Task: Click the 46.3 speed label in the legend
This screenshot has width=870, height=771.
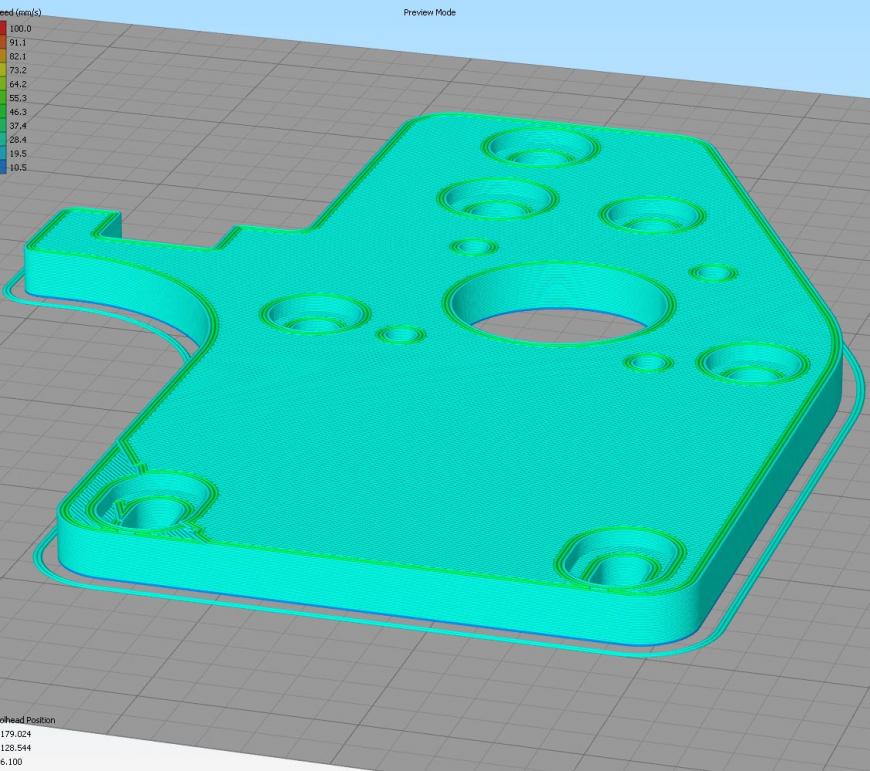Action: 20,112
